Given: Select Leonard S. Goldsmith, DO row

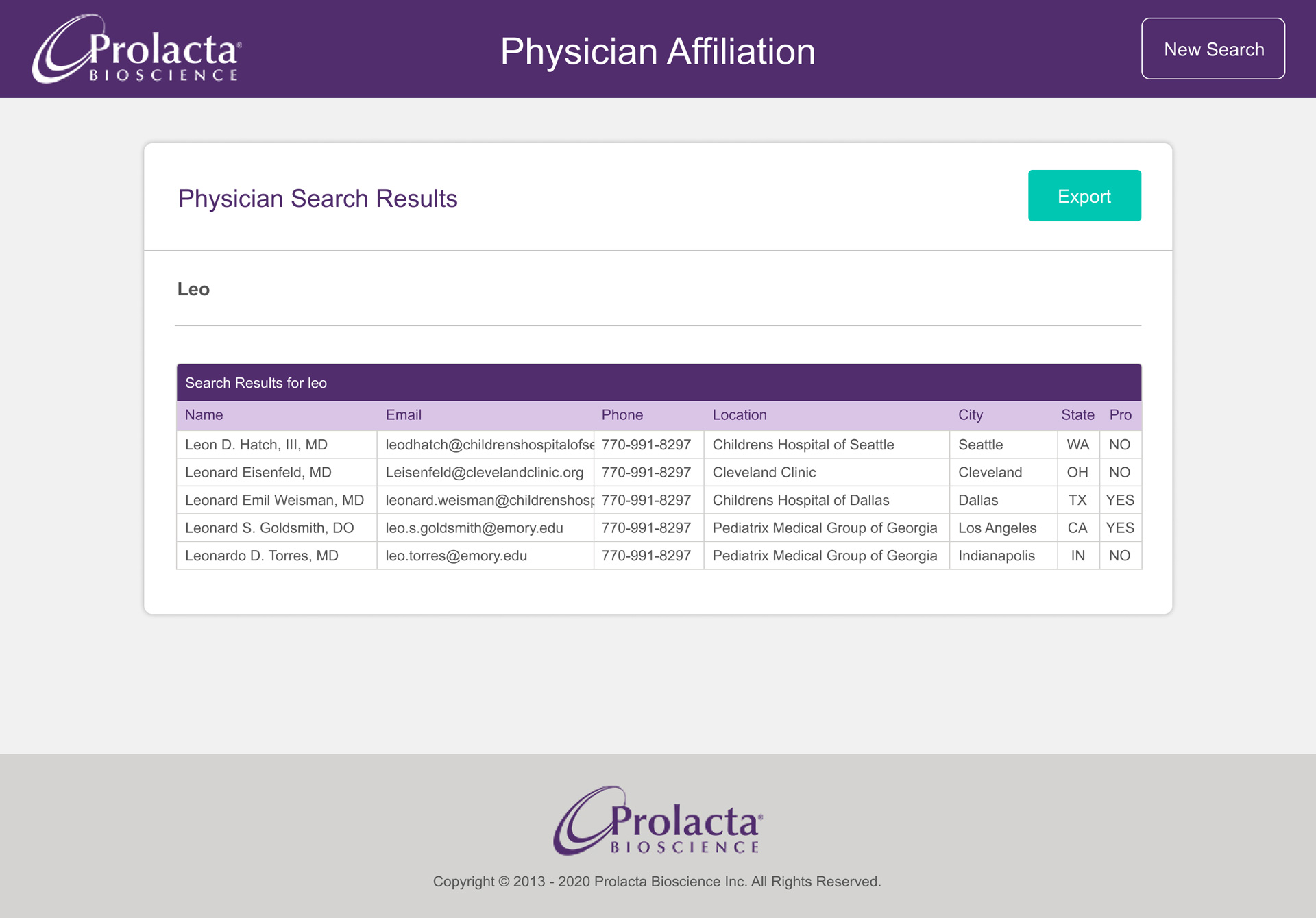Looking at the screenshot, I should [x=659, y=528].
